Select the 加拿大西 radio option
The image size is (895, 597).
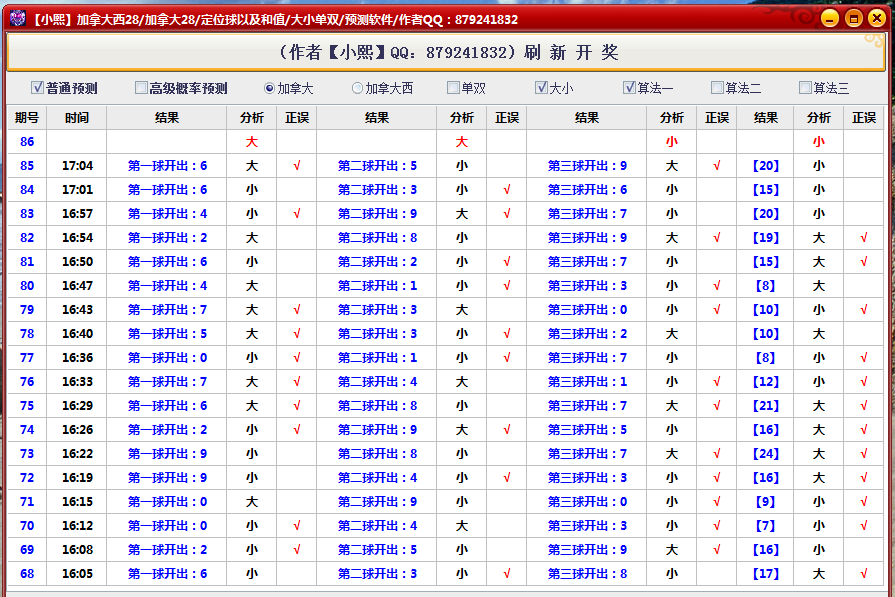click(x=358, y=88)
